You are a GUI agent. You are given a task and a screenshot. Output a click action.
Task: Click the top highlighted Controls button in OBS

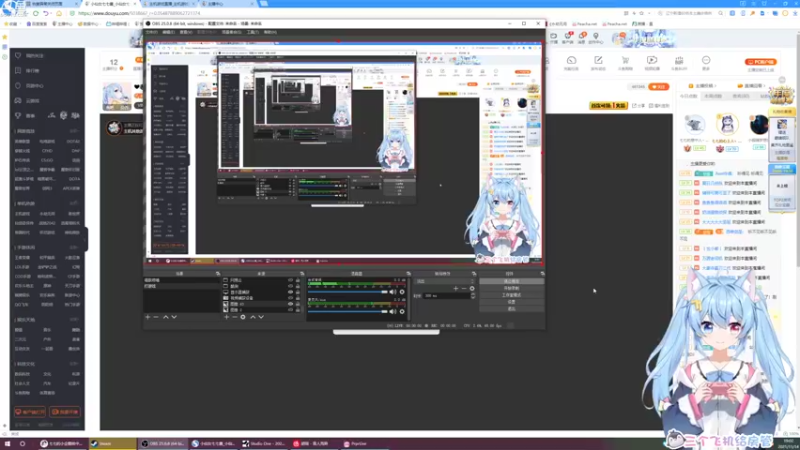coord(511,281)
